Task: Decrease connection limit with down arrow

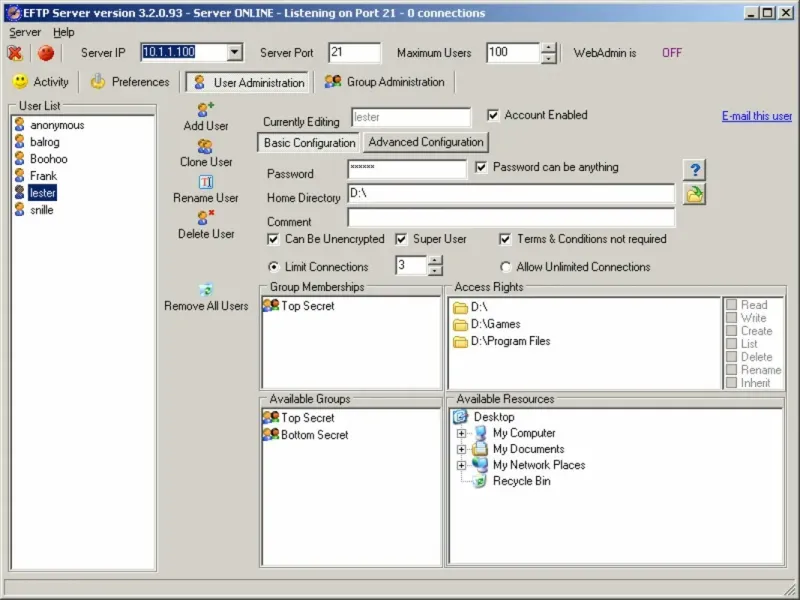Action: tap(435, 270)
